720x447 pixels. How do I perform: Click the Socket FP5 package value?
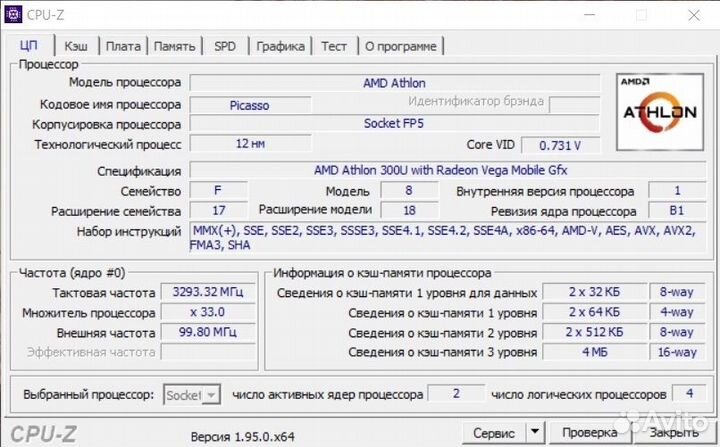click(x=394, y=124)
